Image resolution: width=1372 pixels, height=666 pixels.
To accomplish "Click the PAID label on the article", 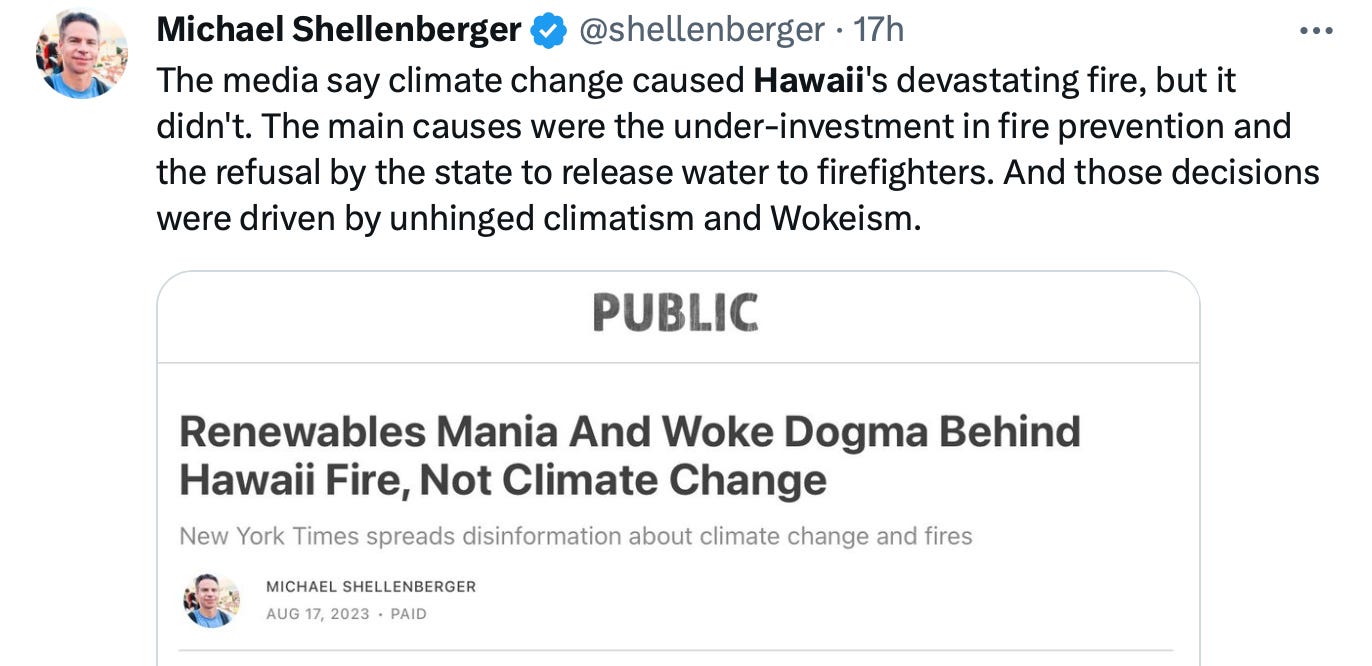I will (x=409, y=614).
